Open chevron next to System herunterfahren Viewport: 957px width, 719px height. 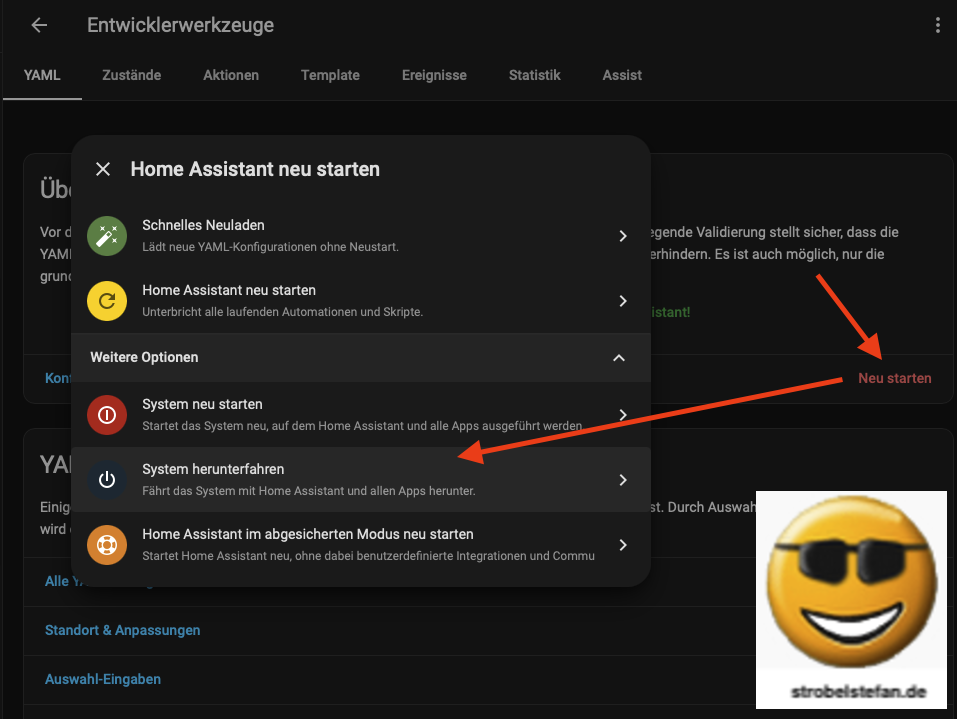(x=623, y=480)
